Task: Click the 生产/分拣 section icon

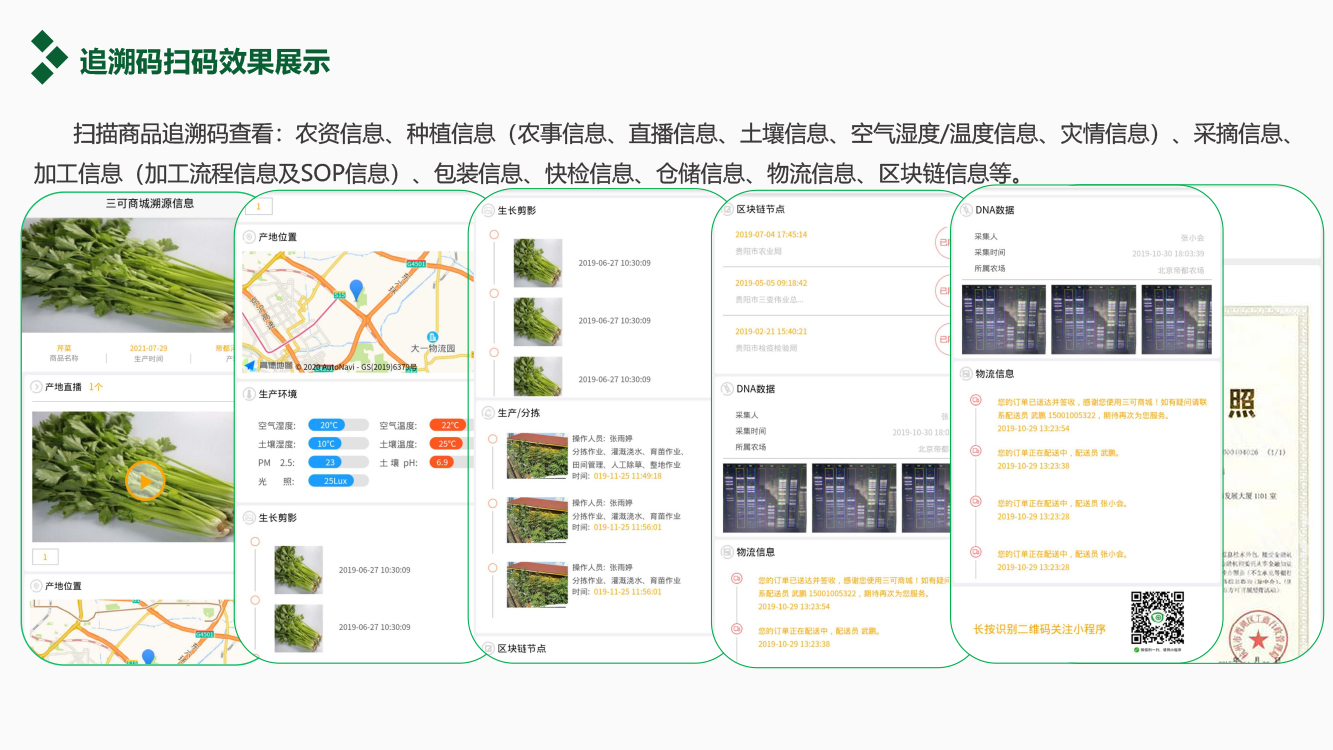Action: point(488,413)
